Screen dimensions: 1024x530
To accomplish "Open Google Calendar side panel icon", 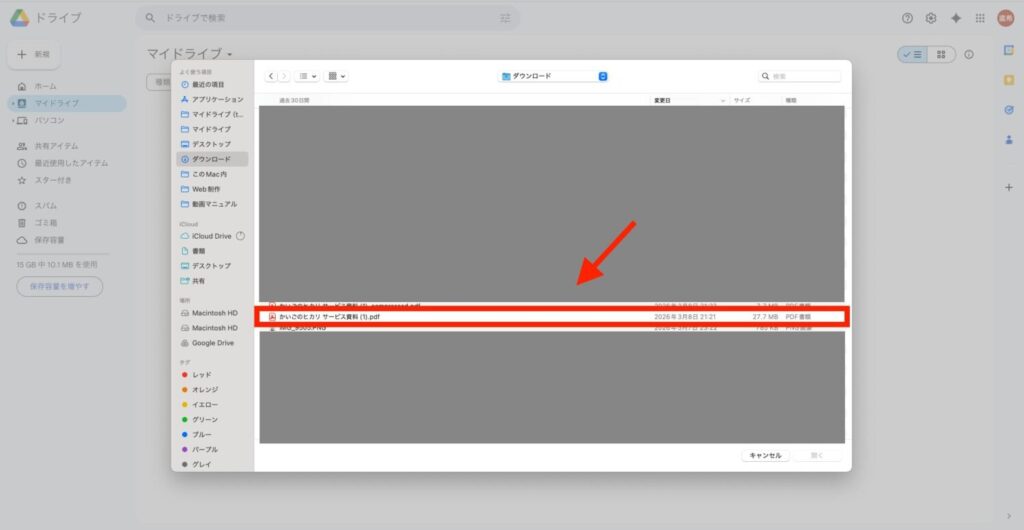I will coord(1008,50).
